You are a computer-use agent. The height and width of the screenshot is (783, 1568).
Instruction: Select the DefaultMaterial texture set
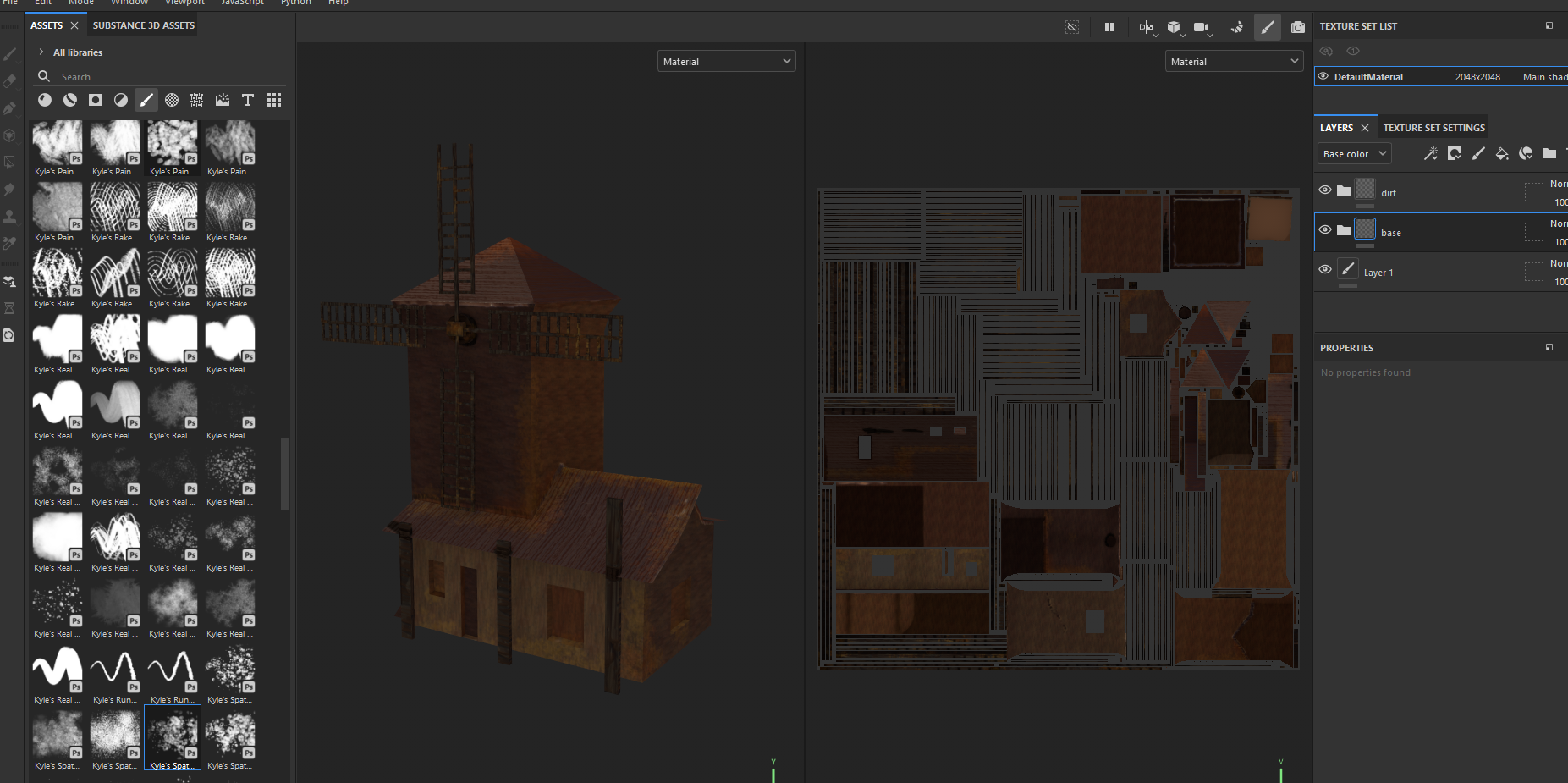coord(1368,77)
